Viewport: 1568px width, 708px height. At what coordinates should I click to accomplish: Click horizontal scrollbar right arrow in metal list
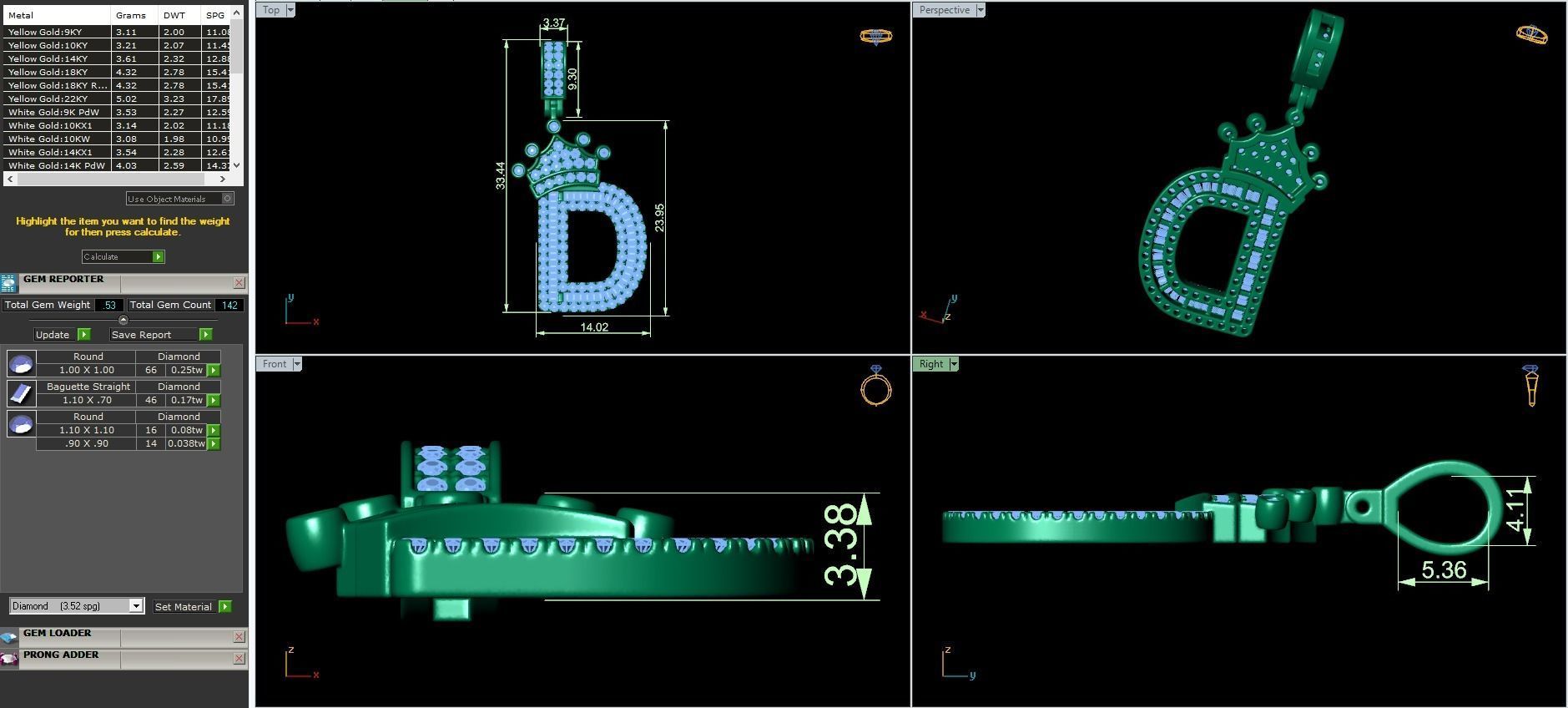(x=223, y=179)
